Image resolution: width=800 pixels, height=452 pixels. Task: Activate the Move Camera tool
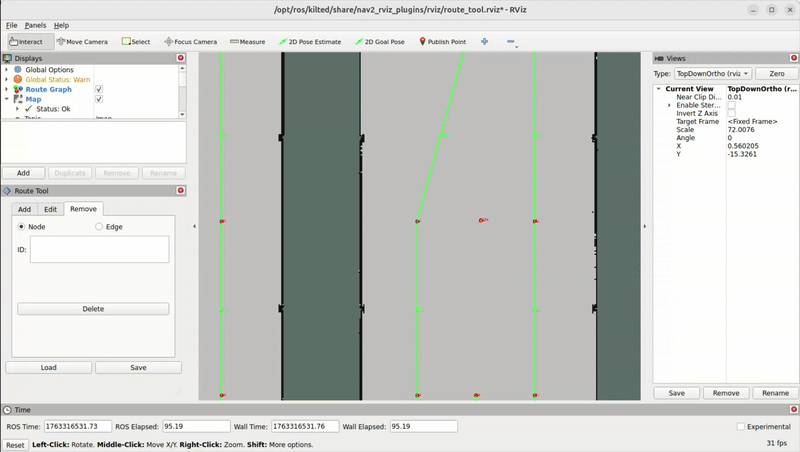pyautogui.click(x=82, y=42)
